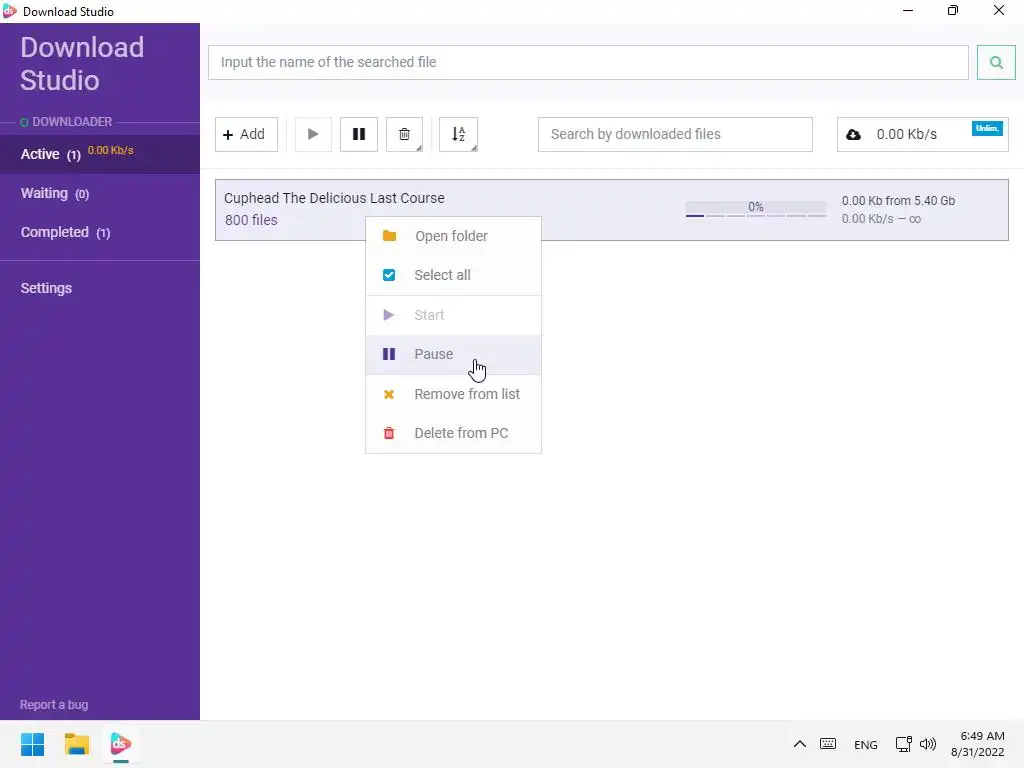1024x768 pixels.
Task: Click the title bar Download Studio icon
Action: [x=10, y=11]
